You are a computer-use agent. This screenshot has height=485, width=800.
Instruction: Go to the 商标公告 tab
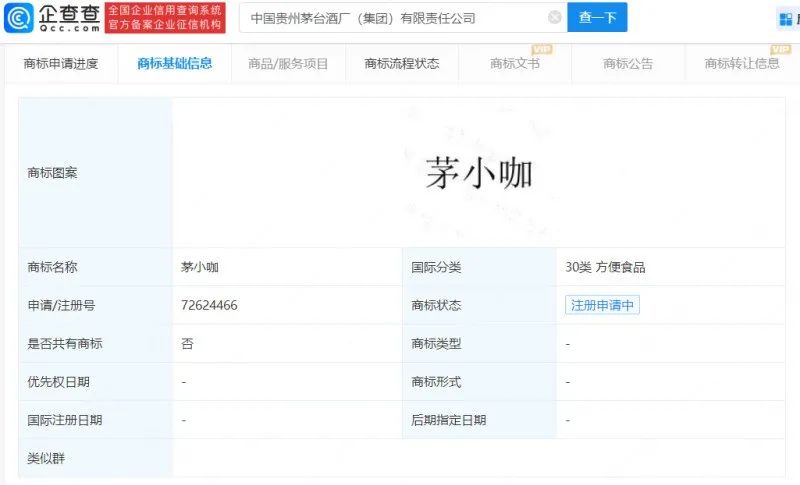(x=628, y=64)
